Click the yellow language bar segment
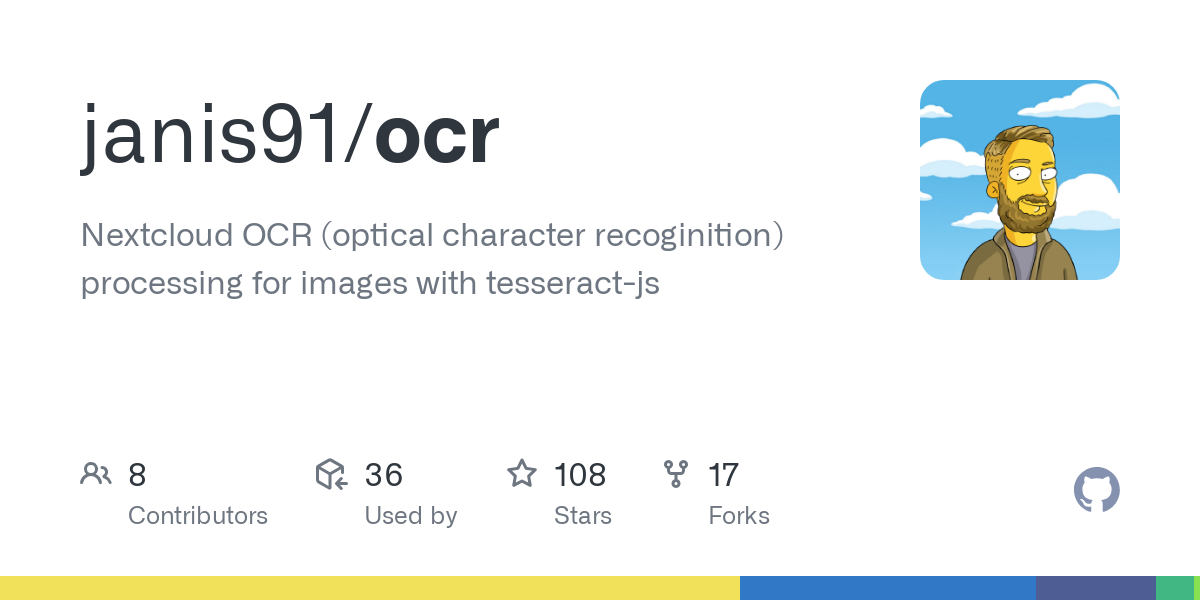Viewport: 1200px width, 600px height. coord(370,588)
